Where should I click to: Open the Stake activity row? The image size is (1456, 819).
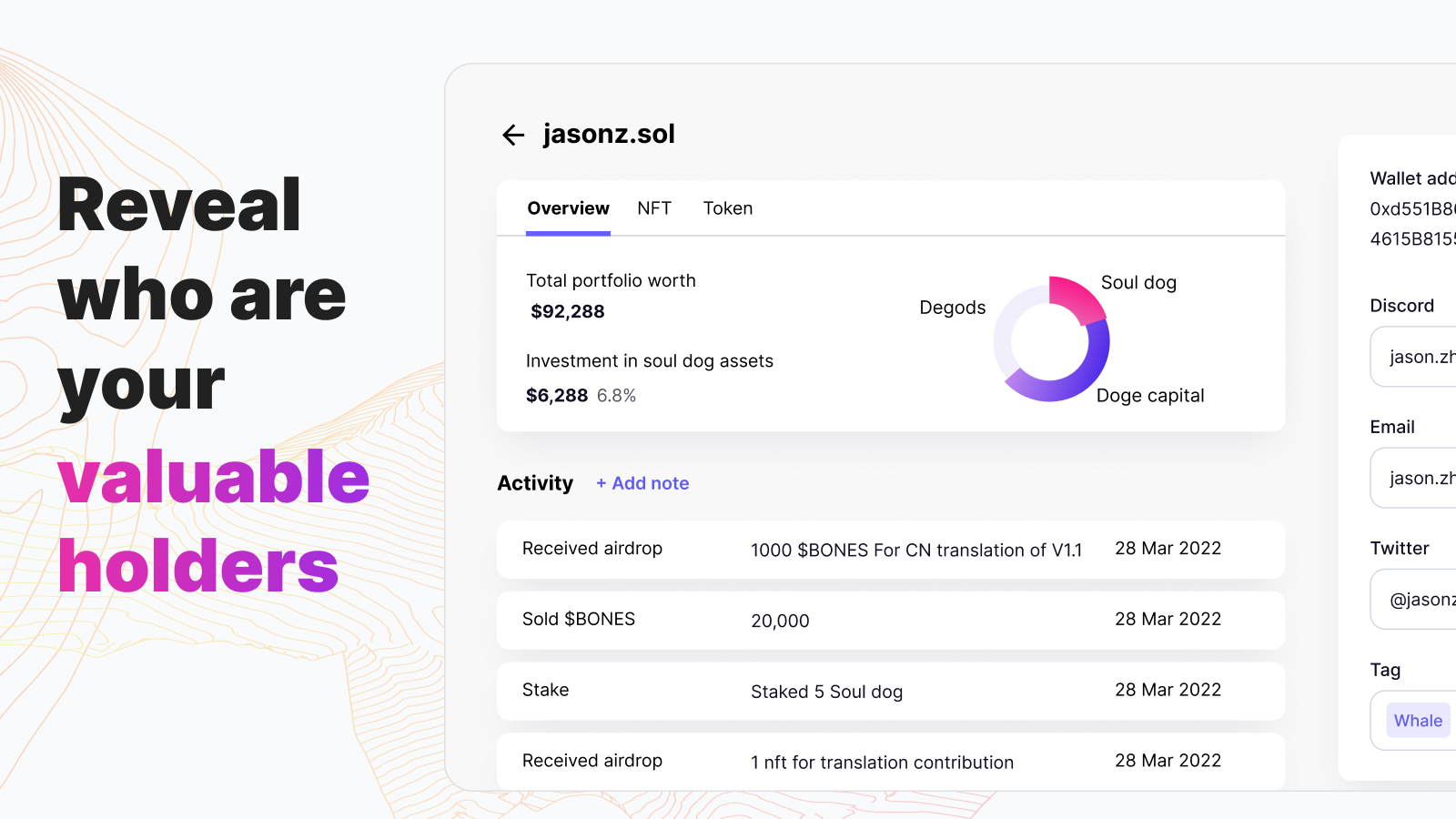pyautogui.click(x=891, y=692)
